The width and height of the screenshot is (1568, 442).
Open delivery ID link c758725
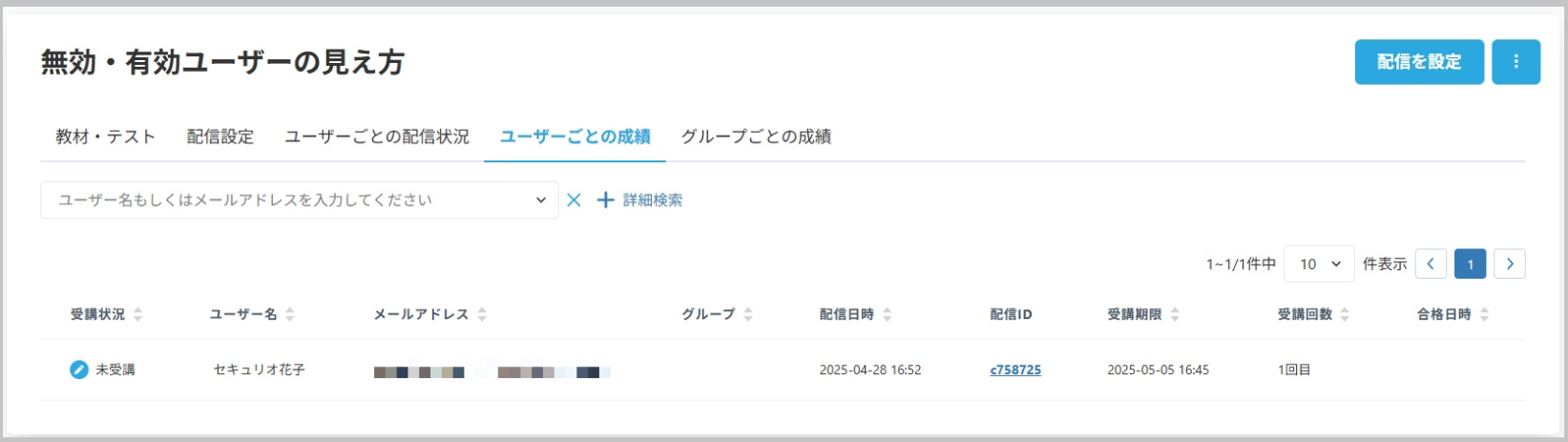point(1015,369)
